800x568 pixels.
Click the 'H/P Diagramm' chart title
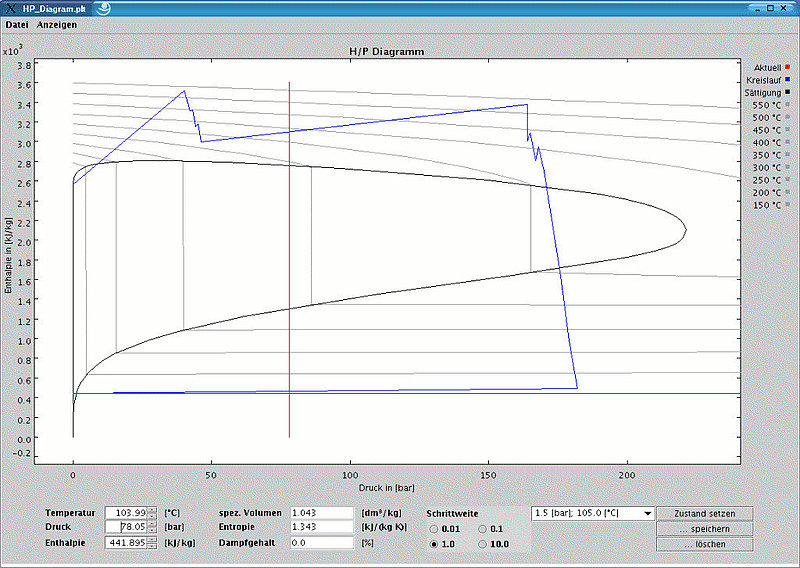point(387,52)
